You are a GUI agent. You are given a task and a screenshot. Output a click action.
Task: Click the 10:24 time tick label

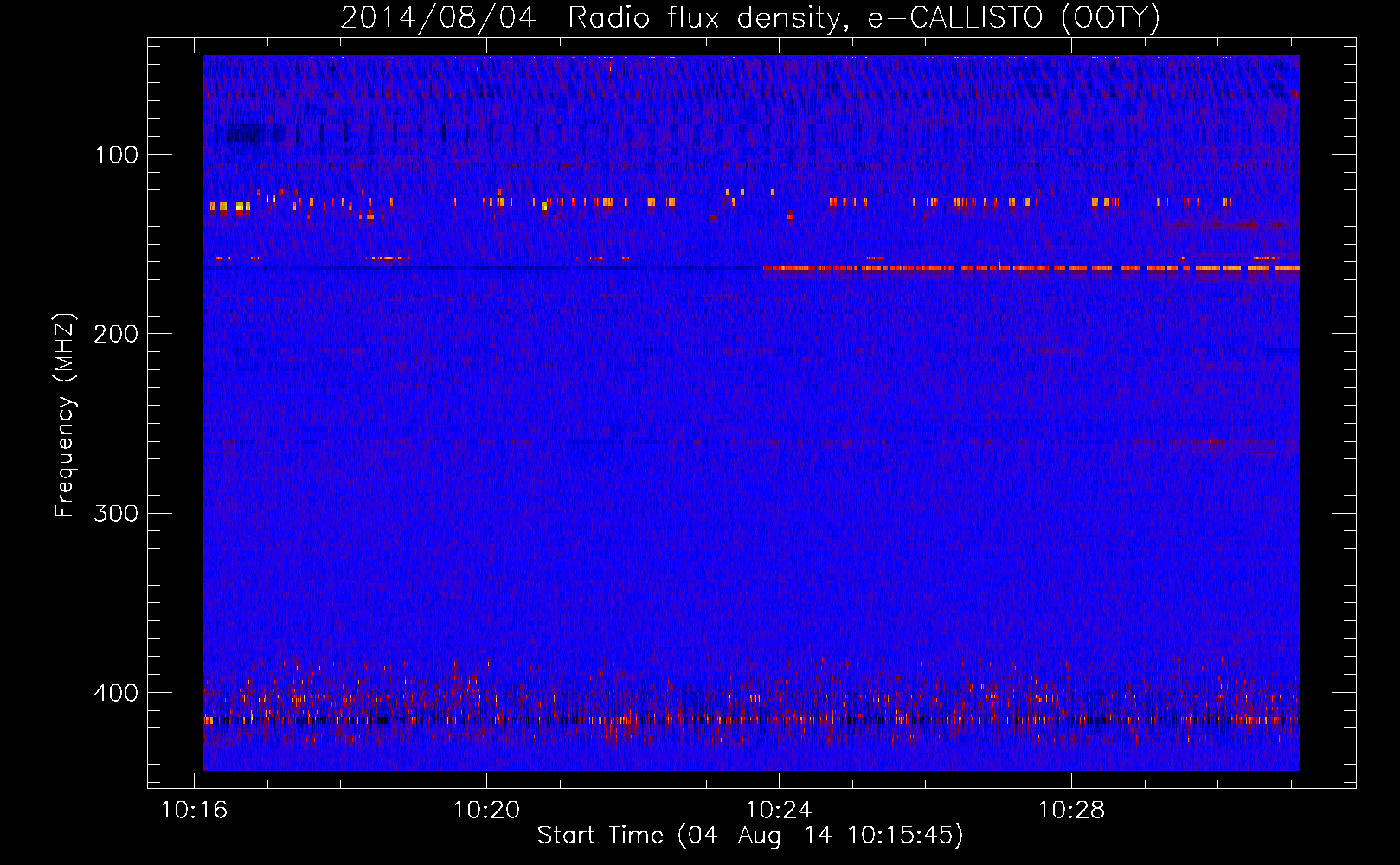[x=779, y=810]
